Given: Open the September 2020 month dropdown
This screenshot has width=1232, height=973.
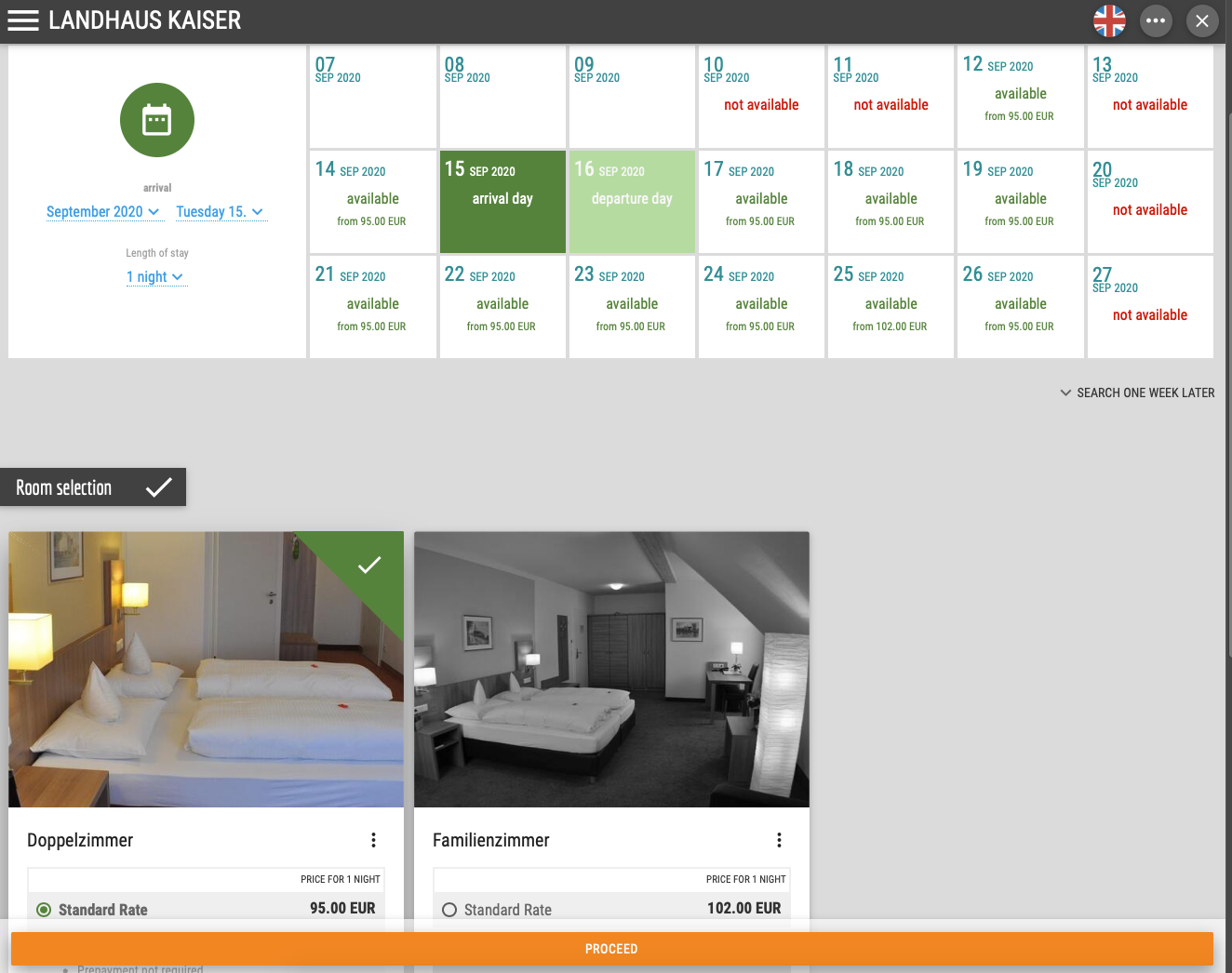Looking at the screenshot, I should [103, 212].
